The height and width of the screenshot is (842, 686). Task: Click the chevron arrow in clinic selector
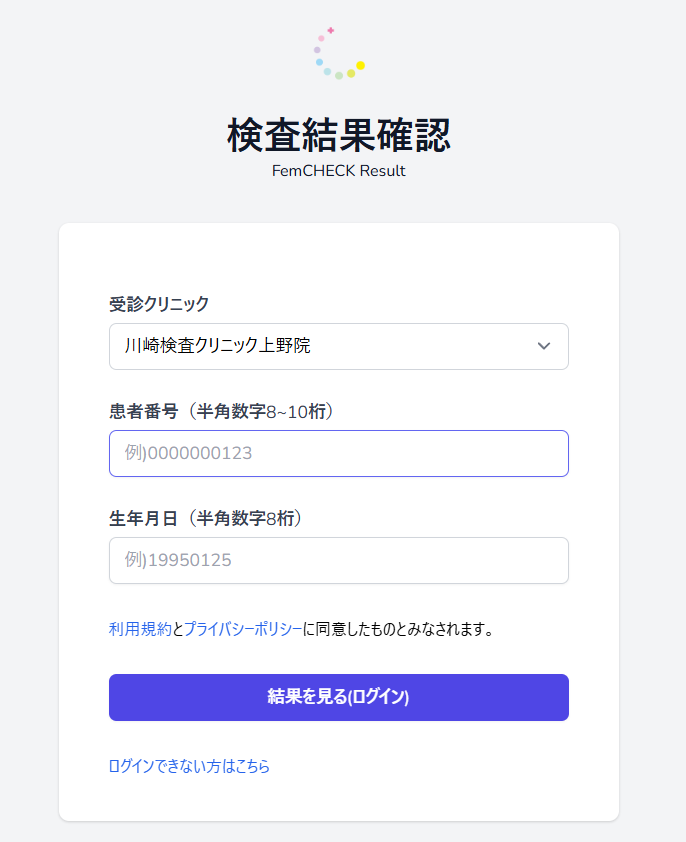(544, 346)
